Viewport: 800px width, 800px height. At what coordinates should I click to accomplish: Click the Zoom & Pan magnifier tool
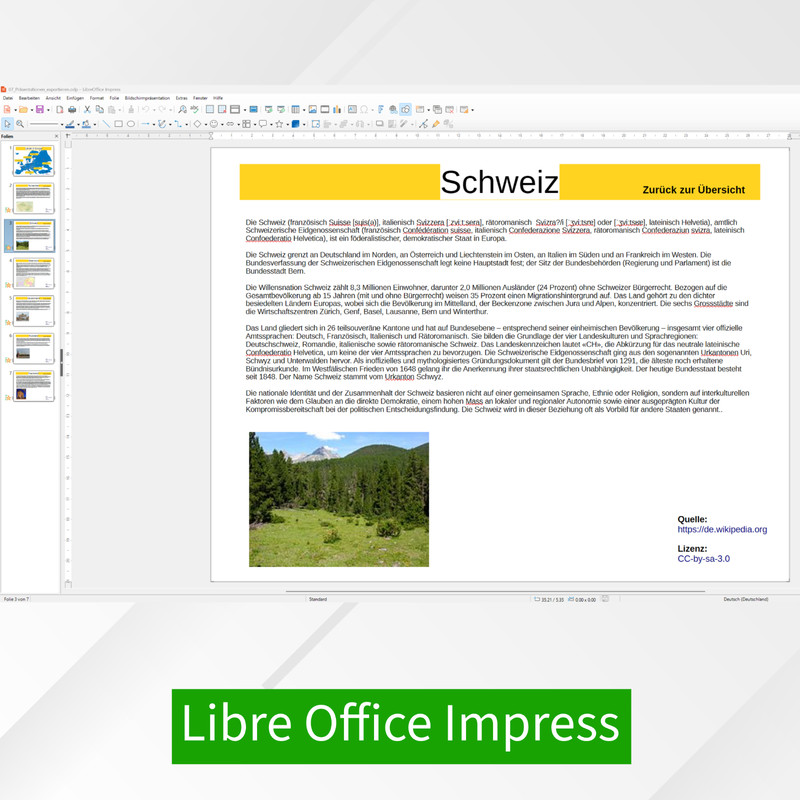pos(20,124)
